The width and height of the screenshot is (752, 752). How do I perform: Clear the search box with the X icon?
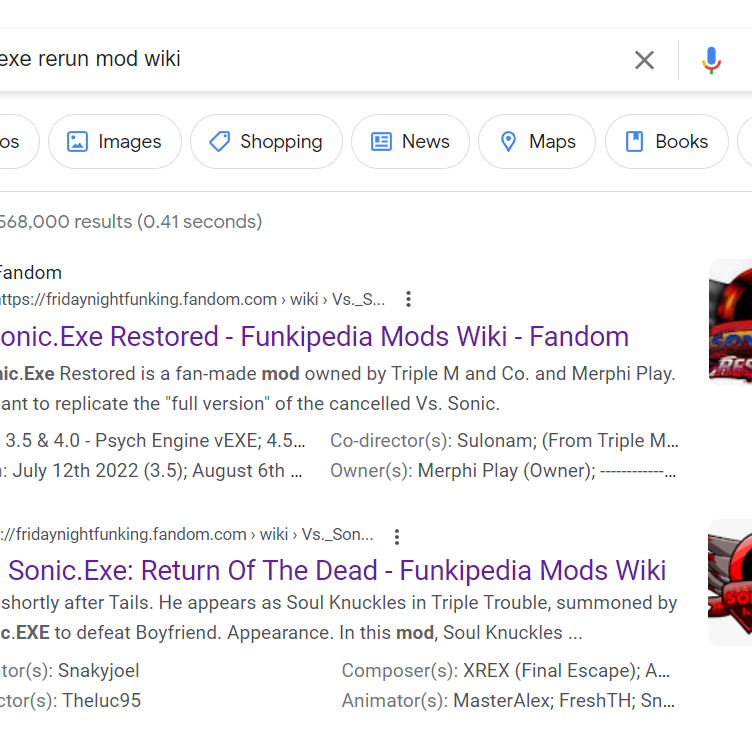coord(645,60)
